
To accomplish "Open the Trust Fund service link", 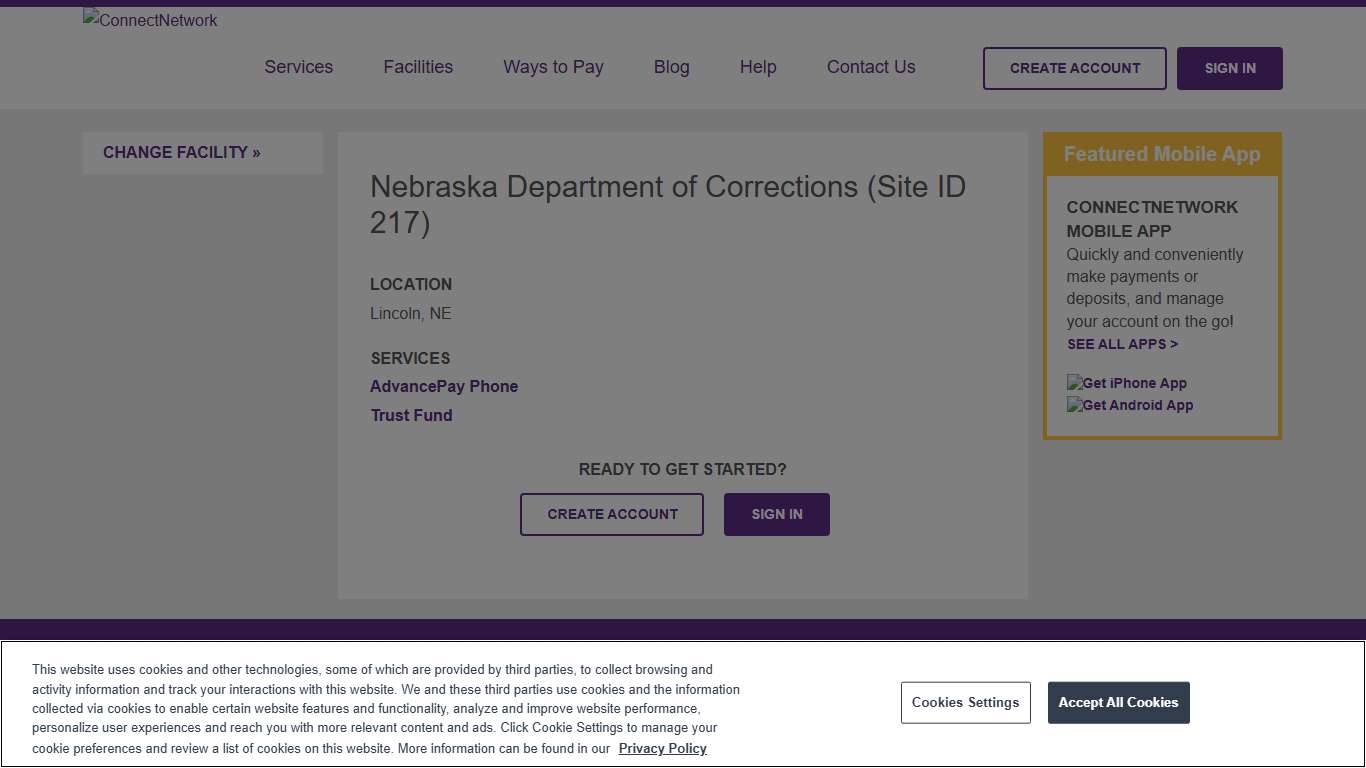I will [x=411, y=415].
